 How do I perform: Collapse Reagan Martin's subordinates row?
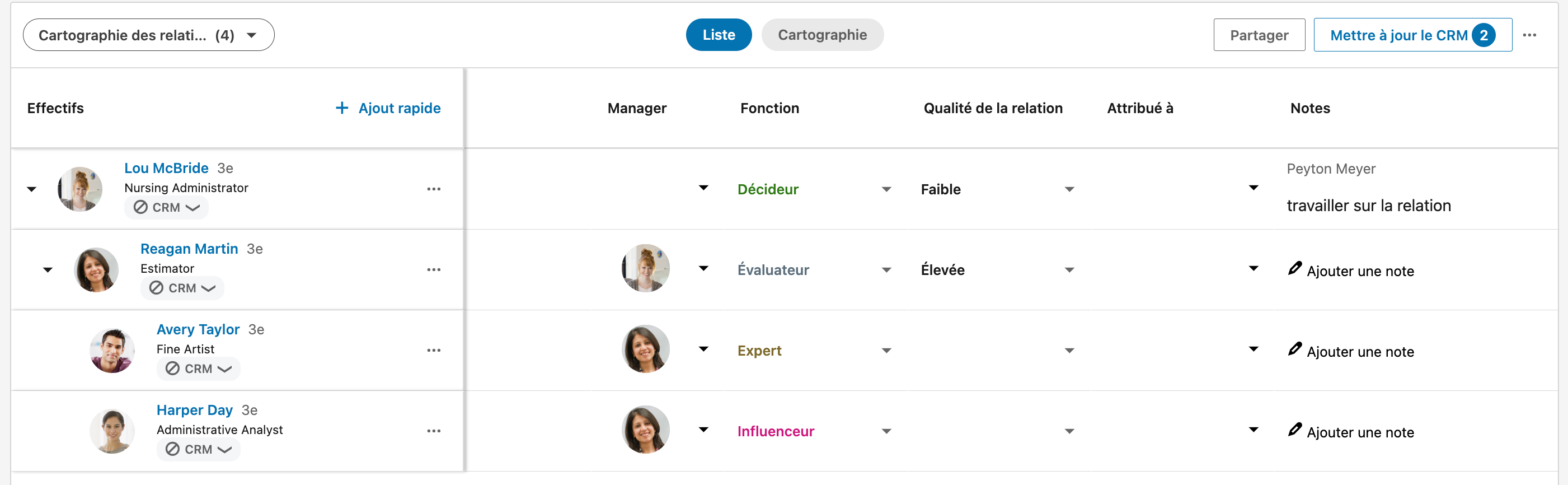48,270
